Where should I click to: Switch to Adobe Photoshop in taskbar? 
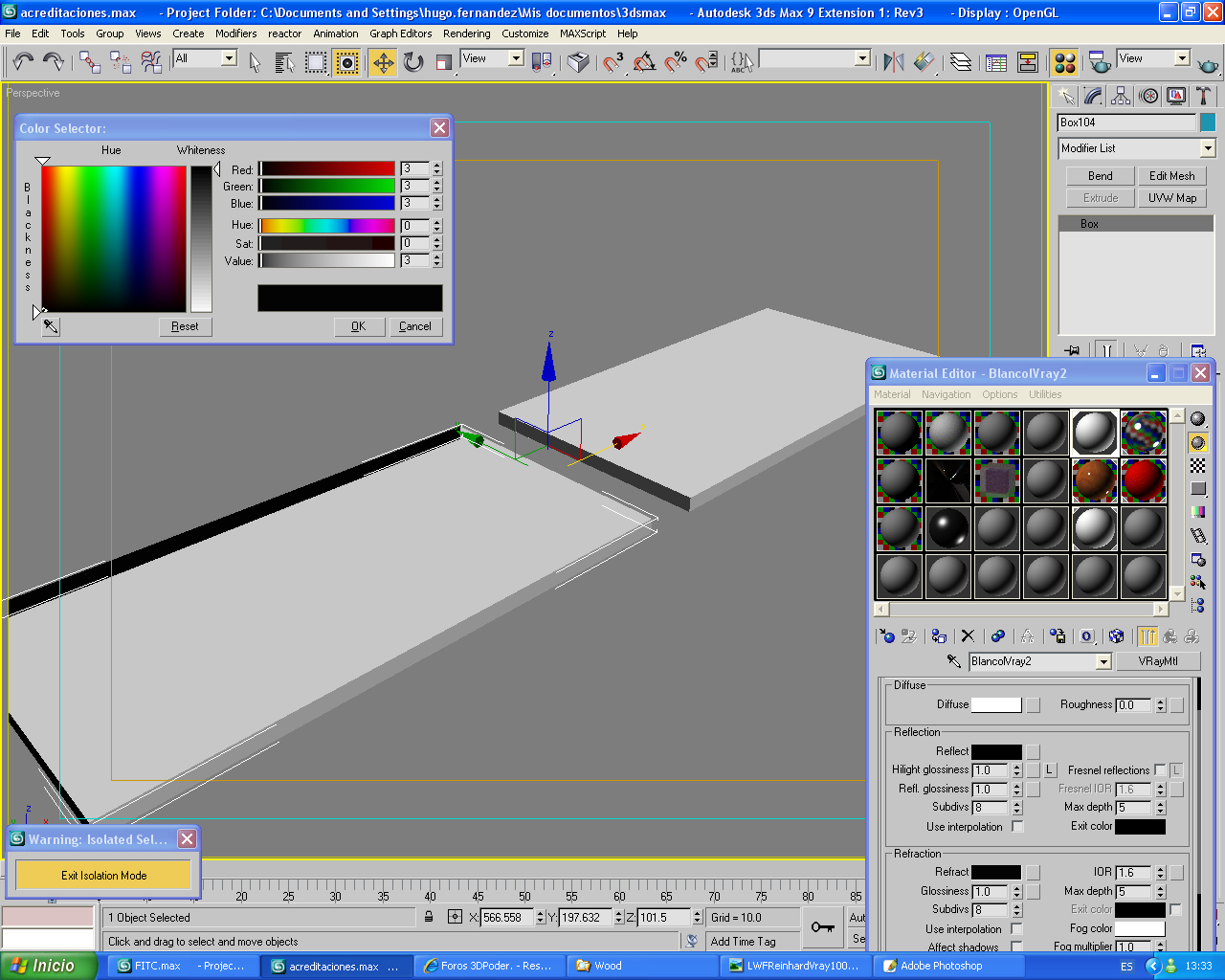click(x=947, y=966)
